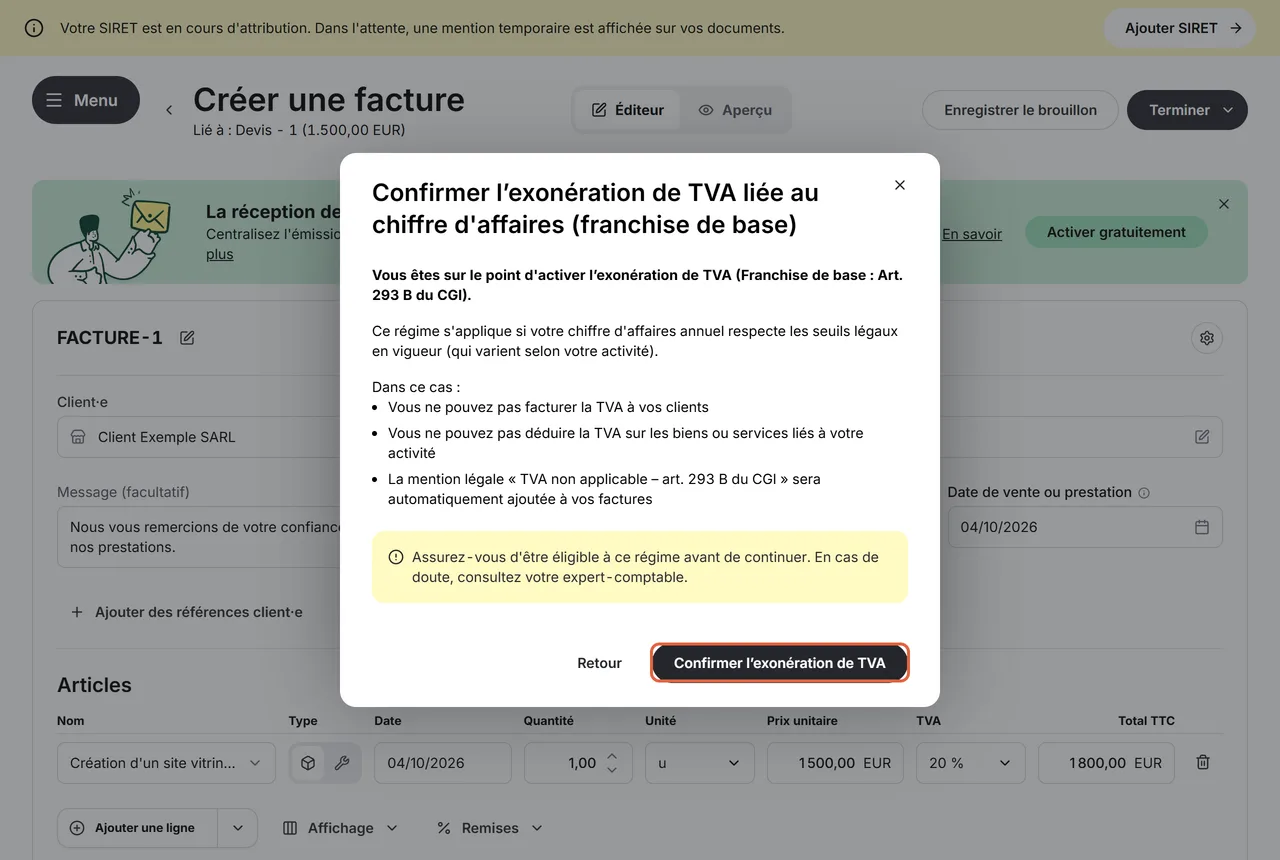Switch to the Éditeur tab
This screenshot has width=1280, height=860.
pos(628,110)
